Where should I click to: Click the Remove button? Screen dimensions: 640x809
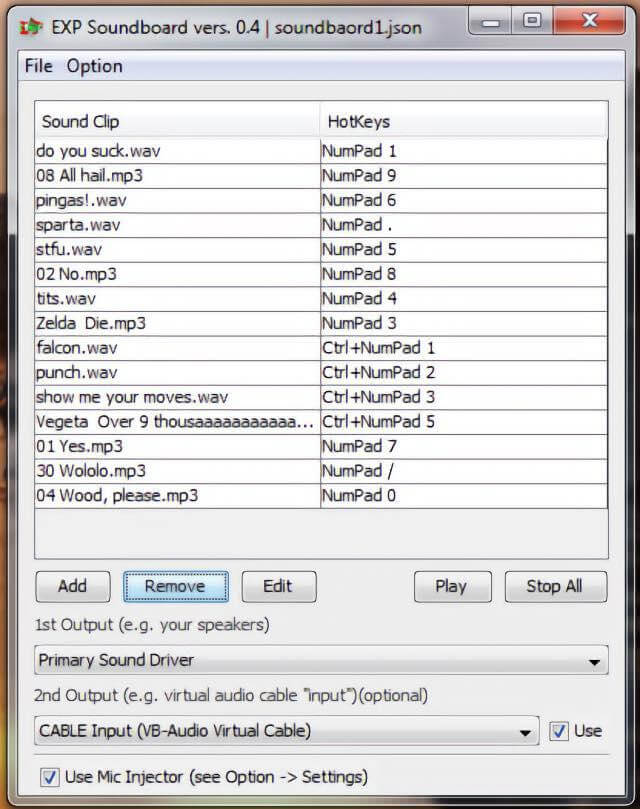[175, 586]
